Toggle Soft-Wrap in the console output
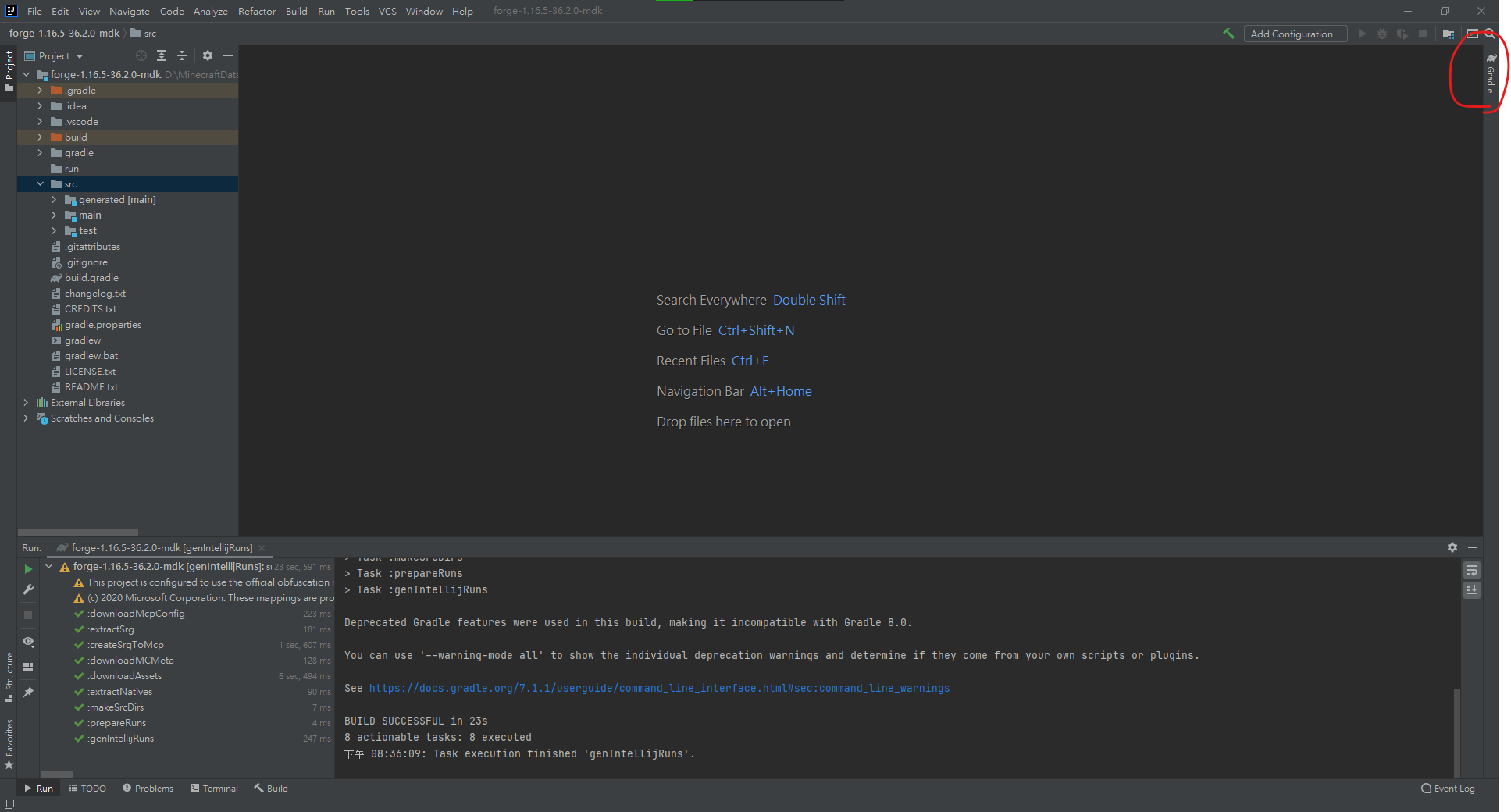This screenshot has height=812, width=1511. point(1472,571)
